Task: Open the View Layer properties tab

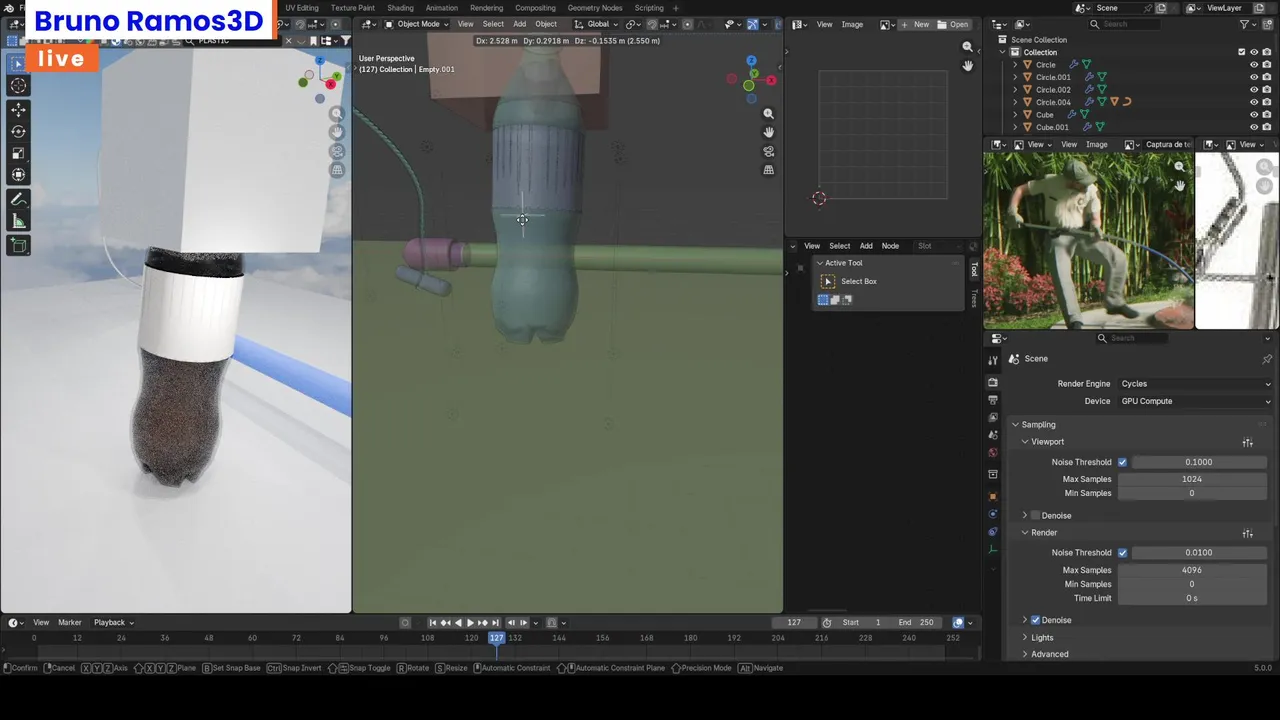Action: (x=993, y=417)
